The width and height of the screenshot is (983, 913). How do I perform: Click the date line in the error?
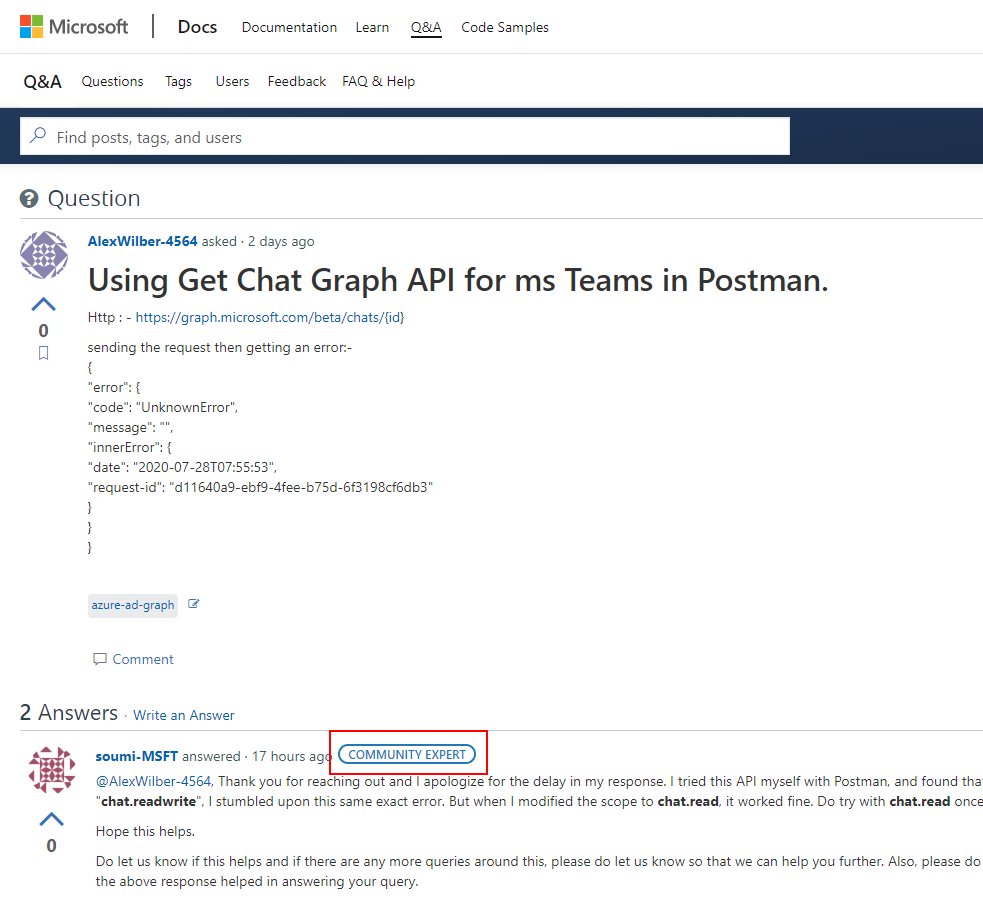coord(182,467)
